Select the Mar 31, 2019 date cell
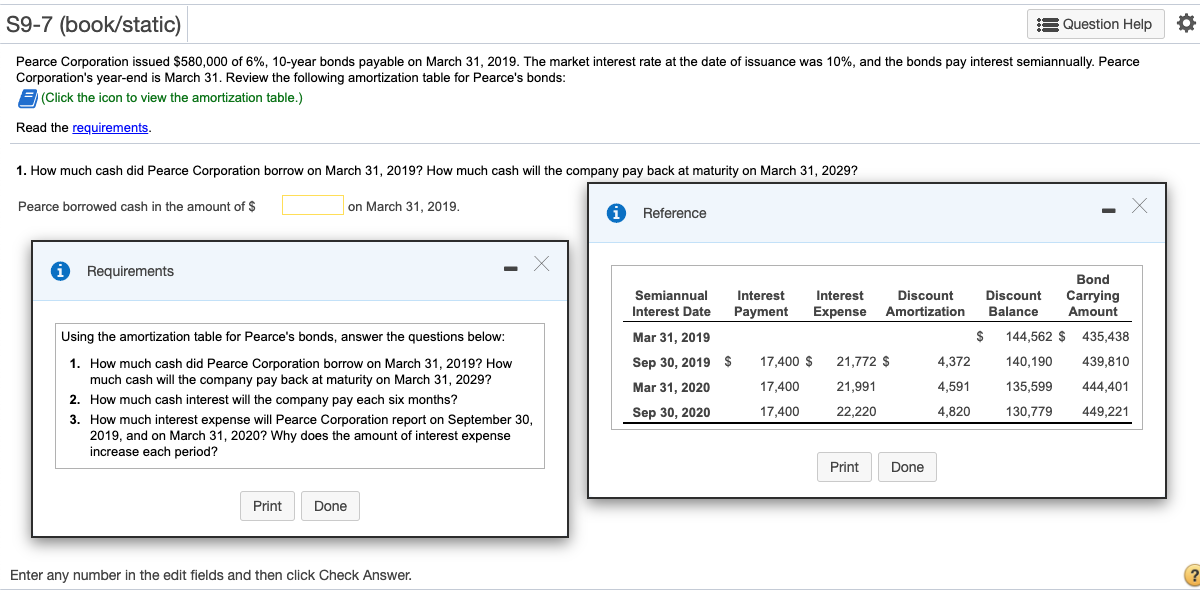1200x595 pixels. click(671, 337)
